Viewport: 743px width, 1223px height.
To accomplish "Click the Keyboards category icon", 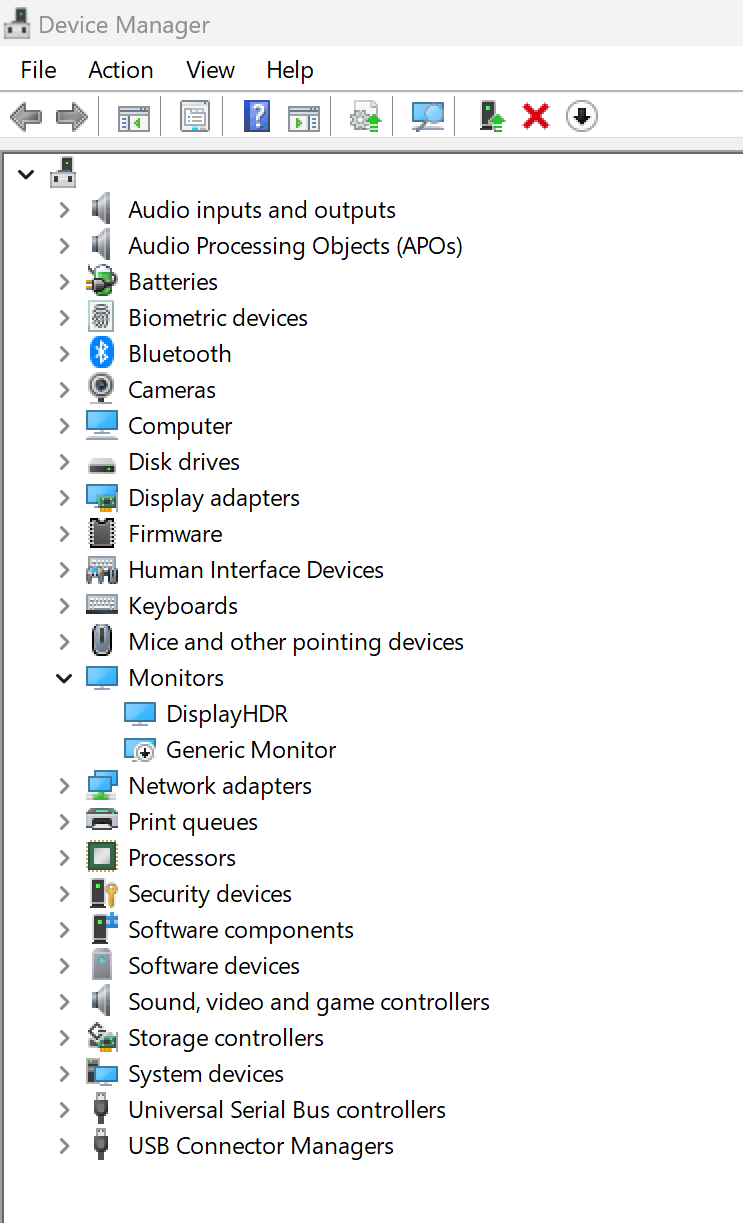I will [x=102, y=605].
